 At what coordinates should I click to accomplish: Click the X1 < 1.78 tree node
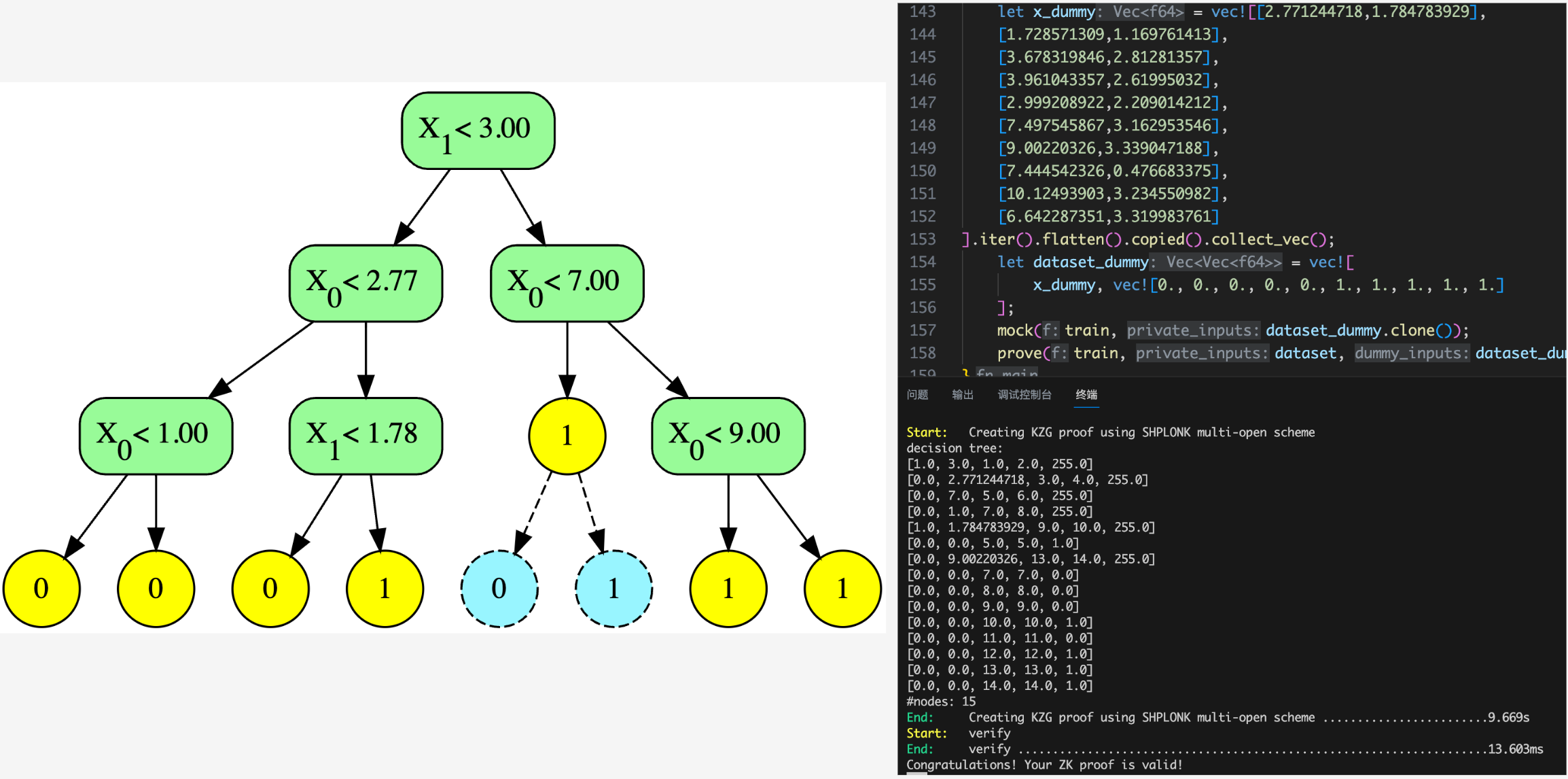(366, 436)
